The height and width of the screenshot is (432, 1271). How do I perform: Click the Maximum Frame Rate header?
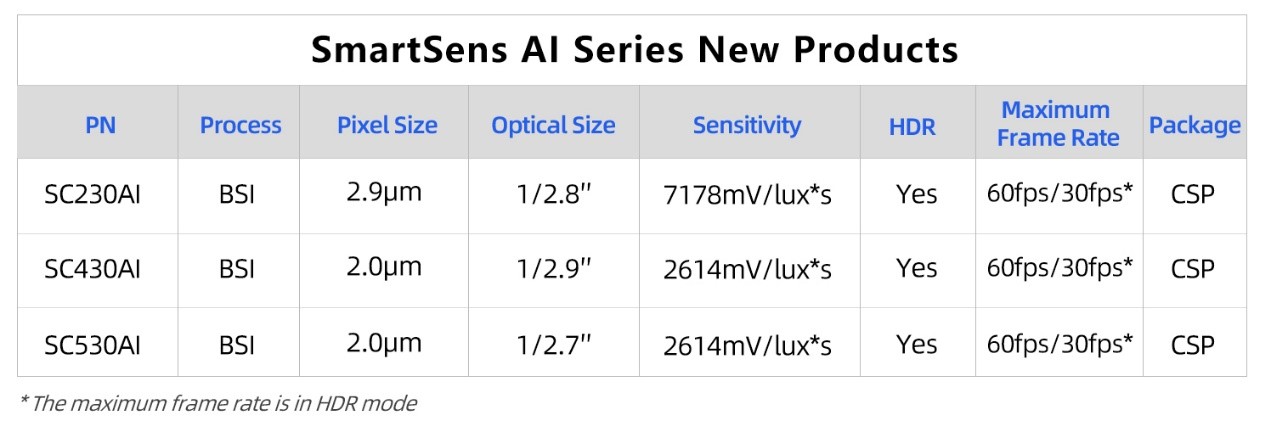point(1058,124)
